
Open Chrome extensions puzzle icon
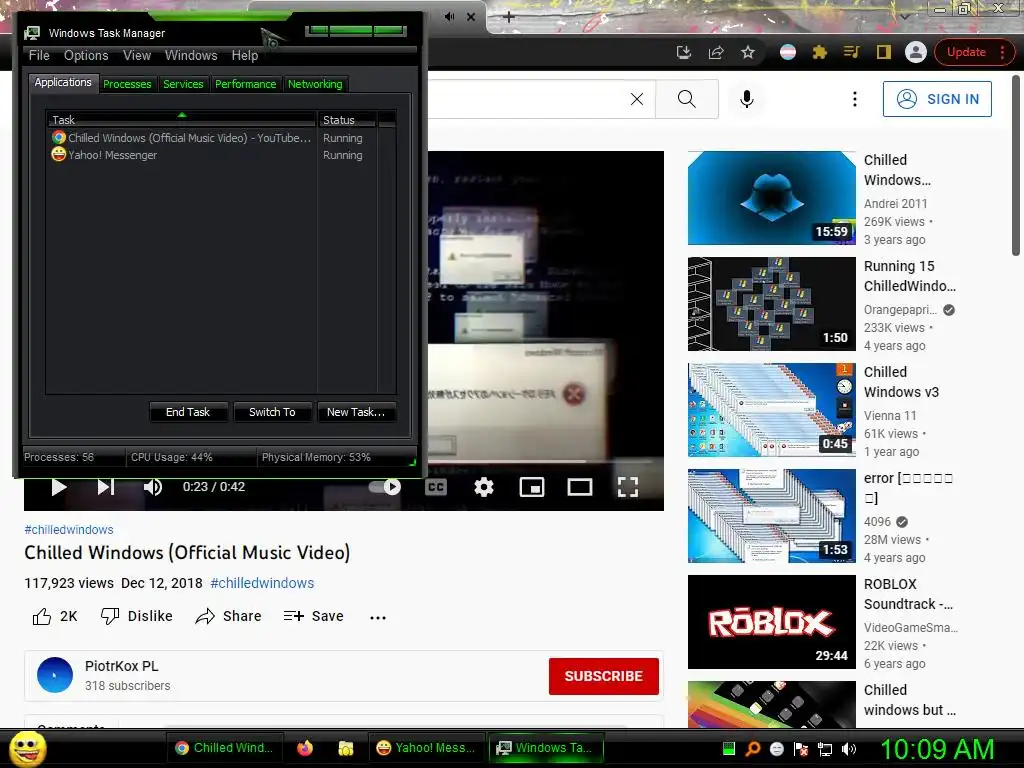pos(819,52)
